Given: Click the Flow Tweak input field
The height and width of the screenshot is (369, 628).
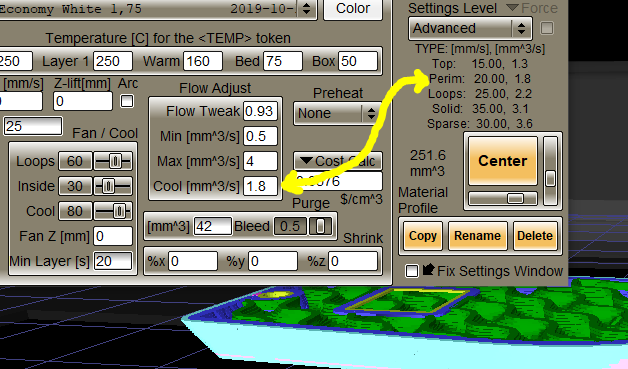Looking at the screenshot, I should click(260, 111).
